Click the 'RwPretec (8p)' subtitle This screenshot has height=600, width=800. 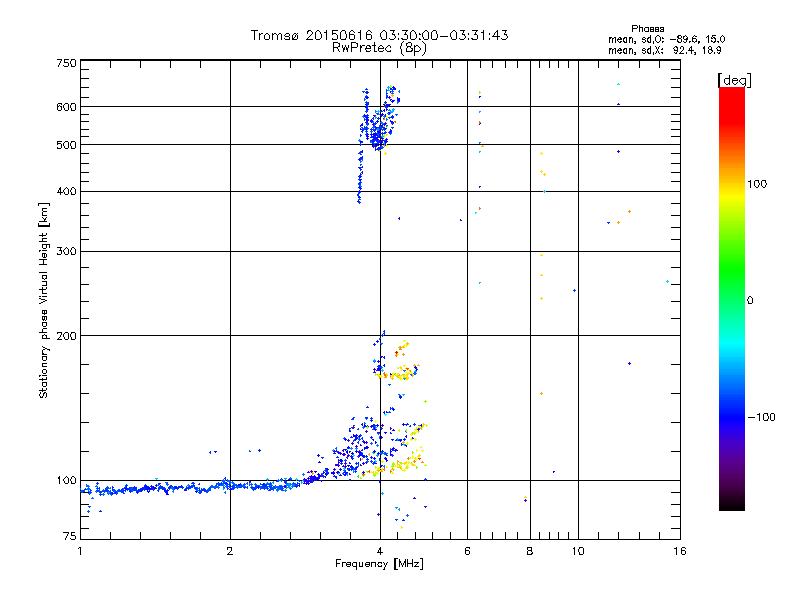(x=379, y=48)
